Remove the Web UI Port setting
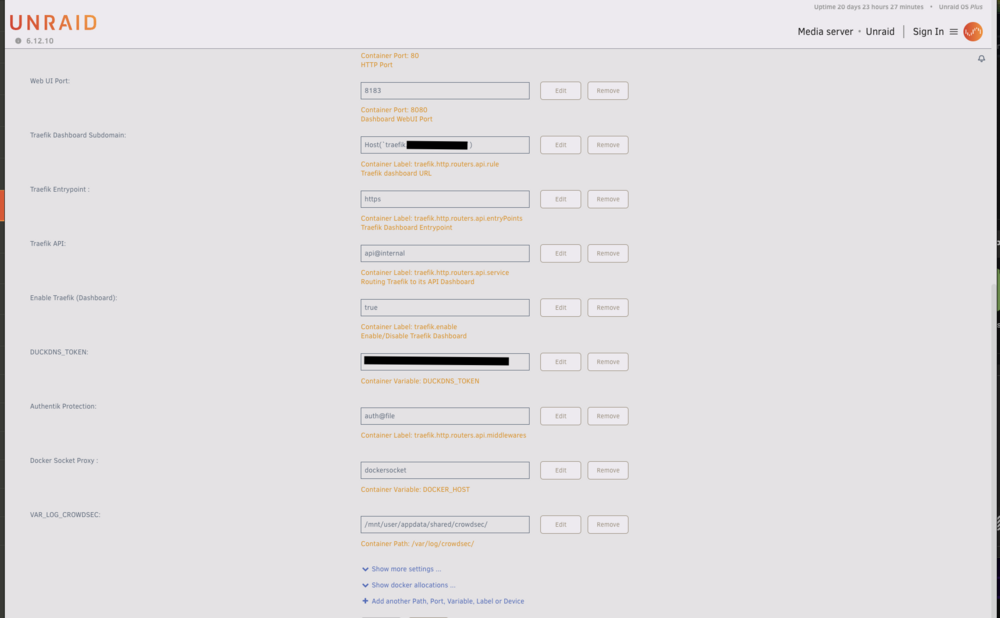 [608, 91]
